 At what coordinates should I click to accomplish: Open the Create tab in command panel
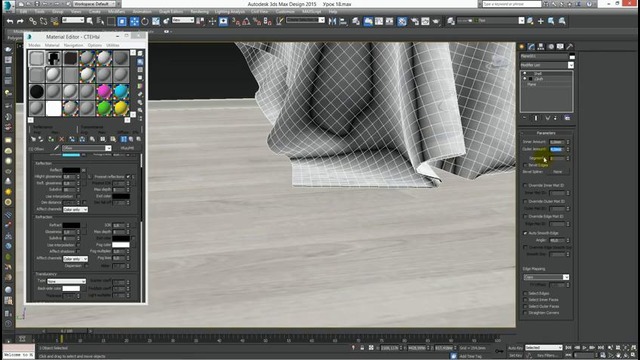(x=522, y=47)
